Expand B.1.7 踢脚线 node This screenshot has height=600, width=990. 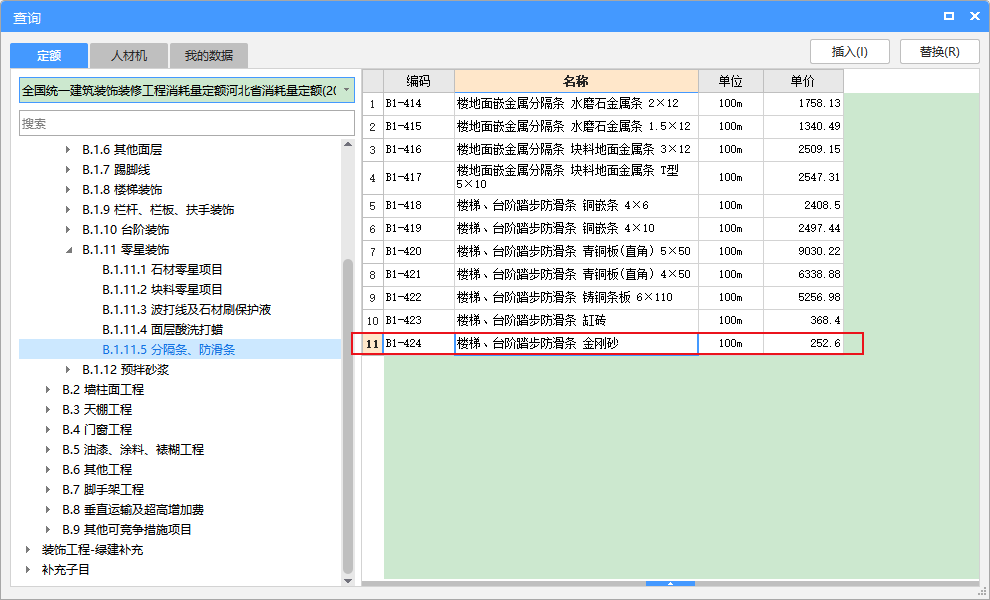[68, 170]
